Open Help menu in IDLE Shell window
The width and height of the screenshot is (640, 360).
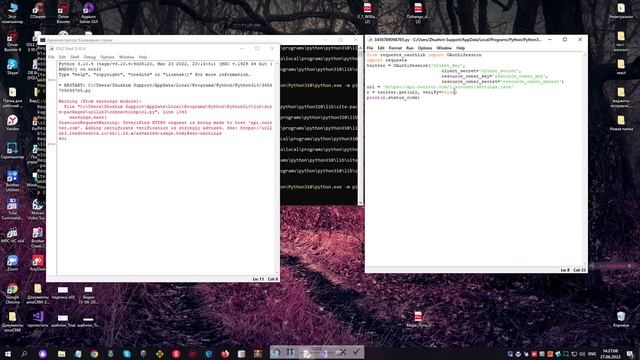143,57
